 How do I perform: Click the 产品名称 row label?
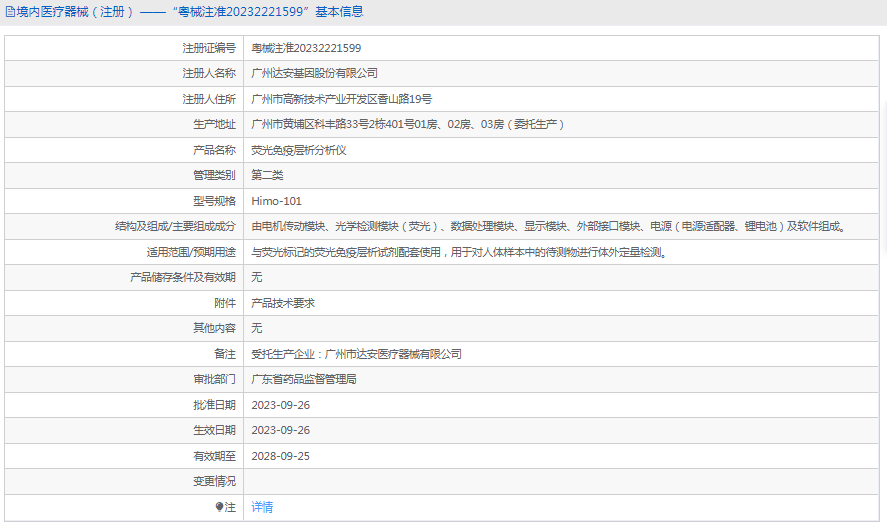click(214, 150)
